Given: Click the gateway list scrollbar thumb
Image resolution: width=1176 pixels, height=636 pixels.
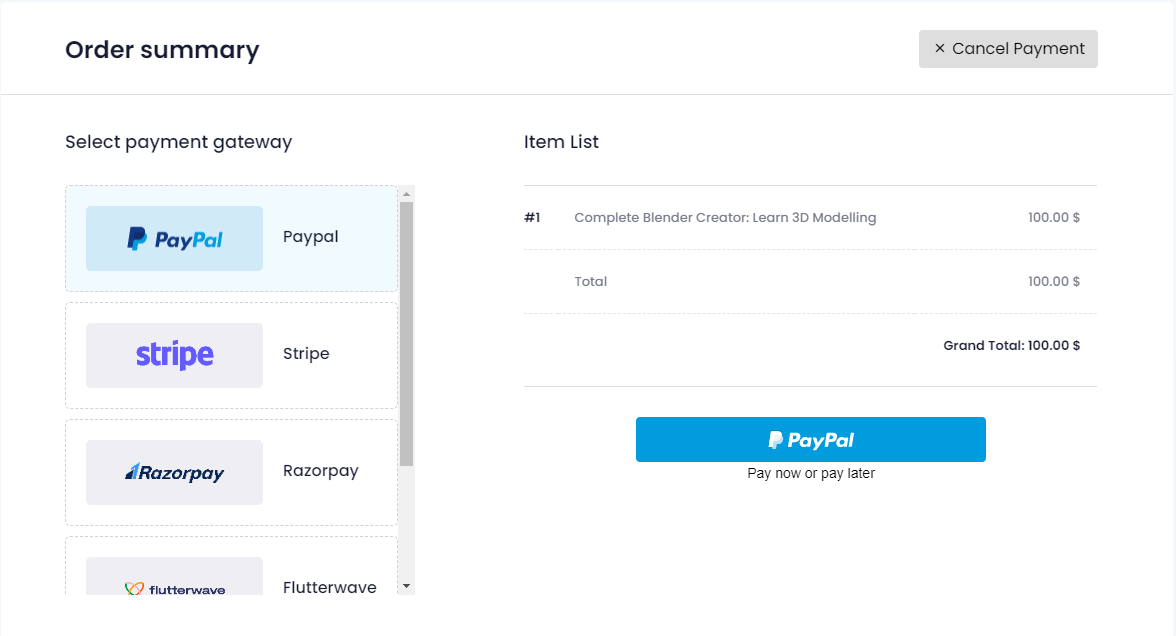Looking at the screenshot, I should (406, 333).
